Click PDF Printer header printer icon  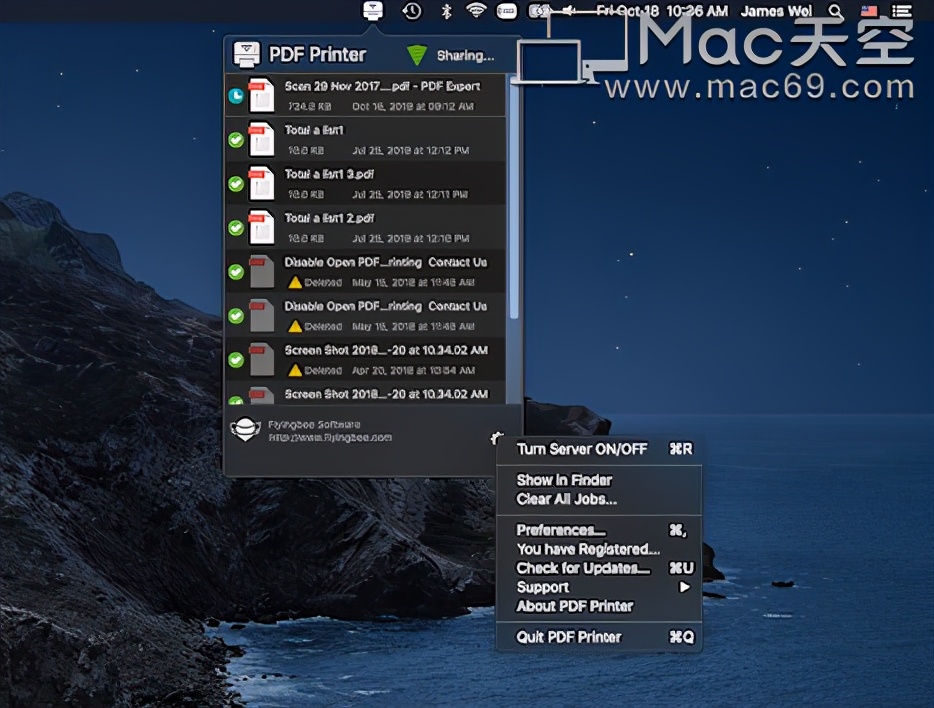tap(246, 55)
